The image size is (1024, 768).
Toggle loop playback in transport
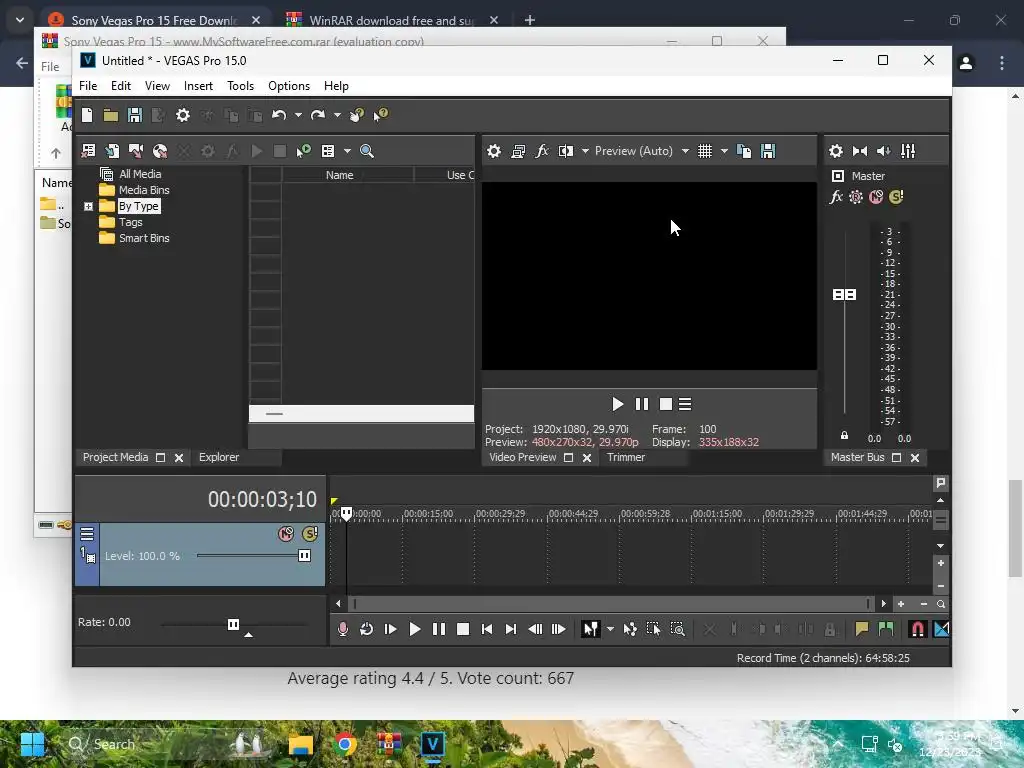(x=366, y=629)
